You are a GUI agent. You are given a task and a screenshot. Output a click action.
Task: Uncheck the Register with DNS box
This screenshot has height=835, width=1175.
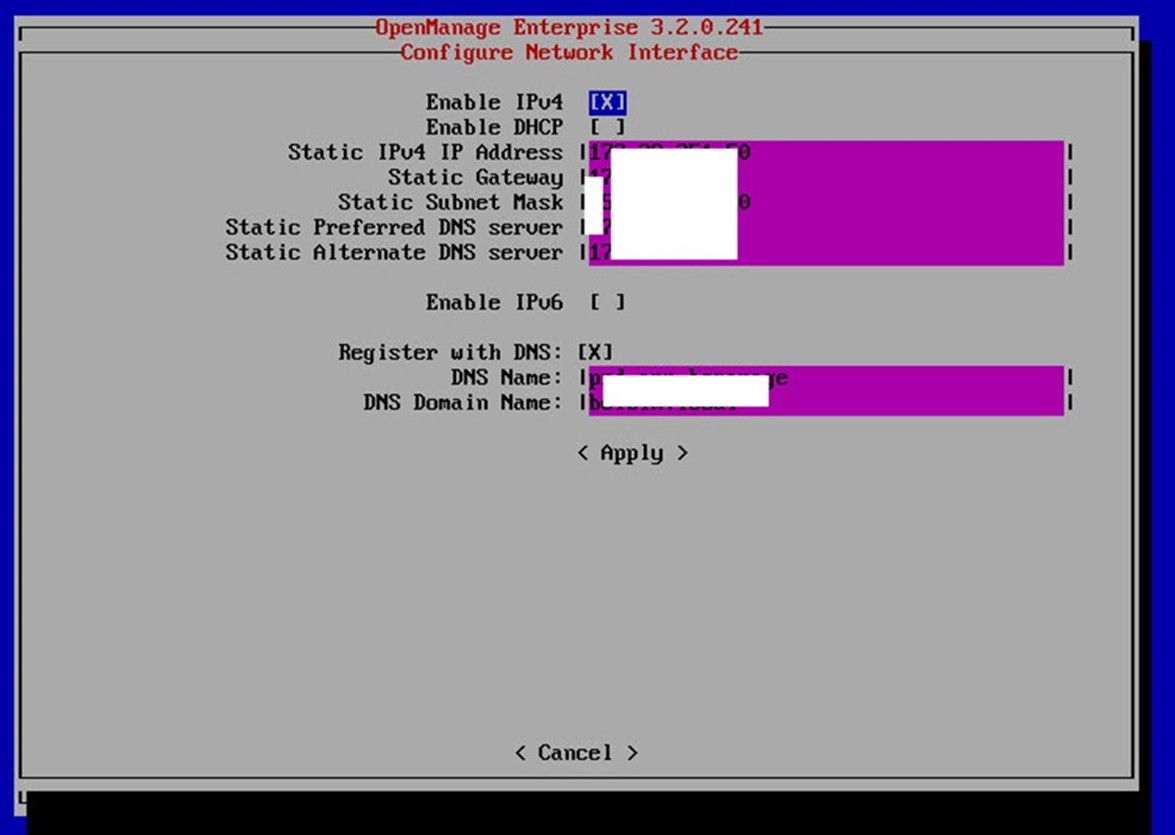pyautogui.click(x=595, y=352)
